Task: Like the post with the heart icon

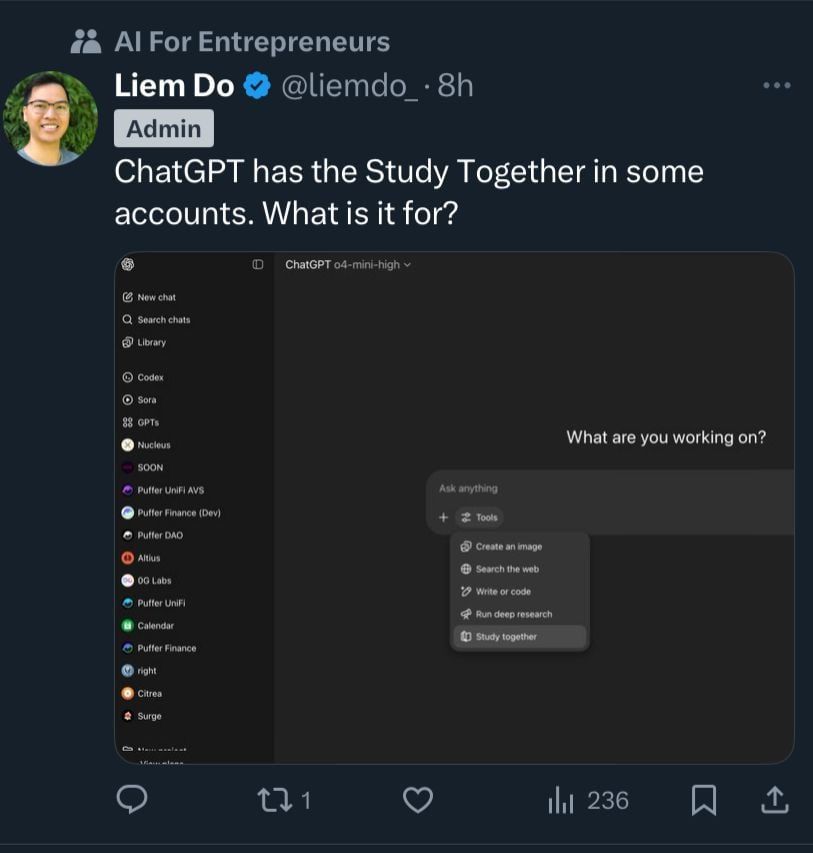Action: [417, 799]
